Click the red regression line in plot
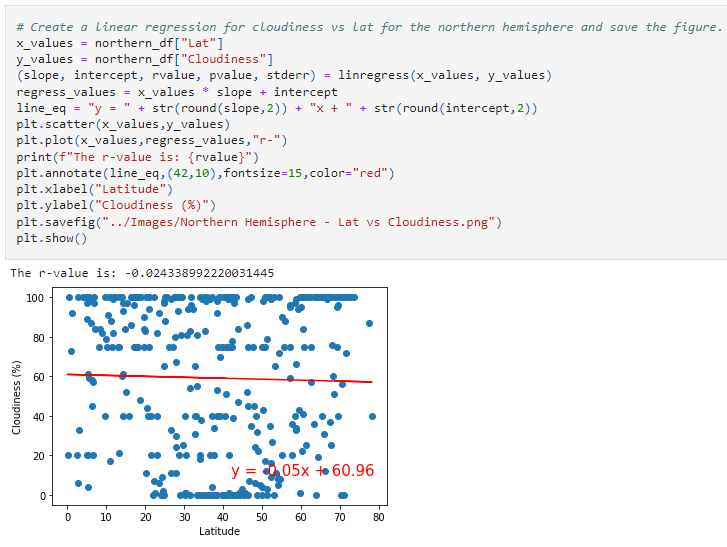Image resolution: width=727 pixels, height=547 pixels. point(220,378)
